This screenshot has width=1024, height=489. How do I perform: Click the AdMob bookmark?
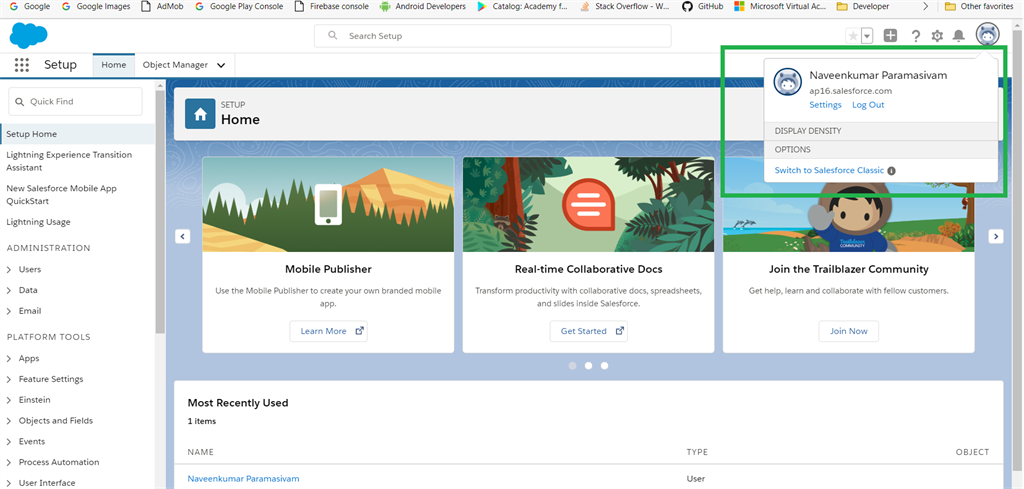tap(163, 7)
